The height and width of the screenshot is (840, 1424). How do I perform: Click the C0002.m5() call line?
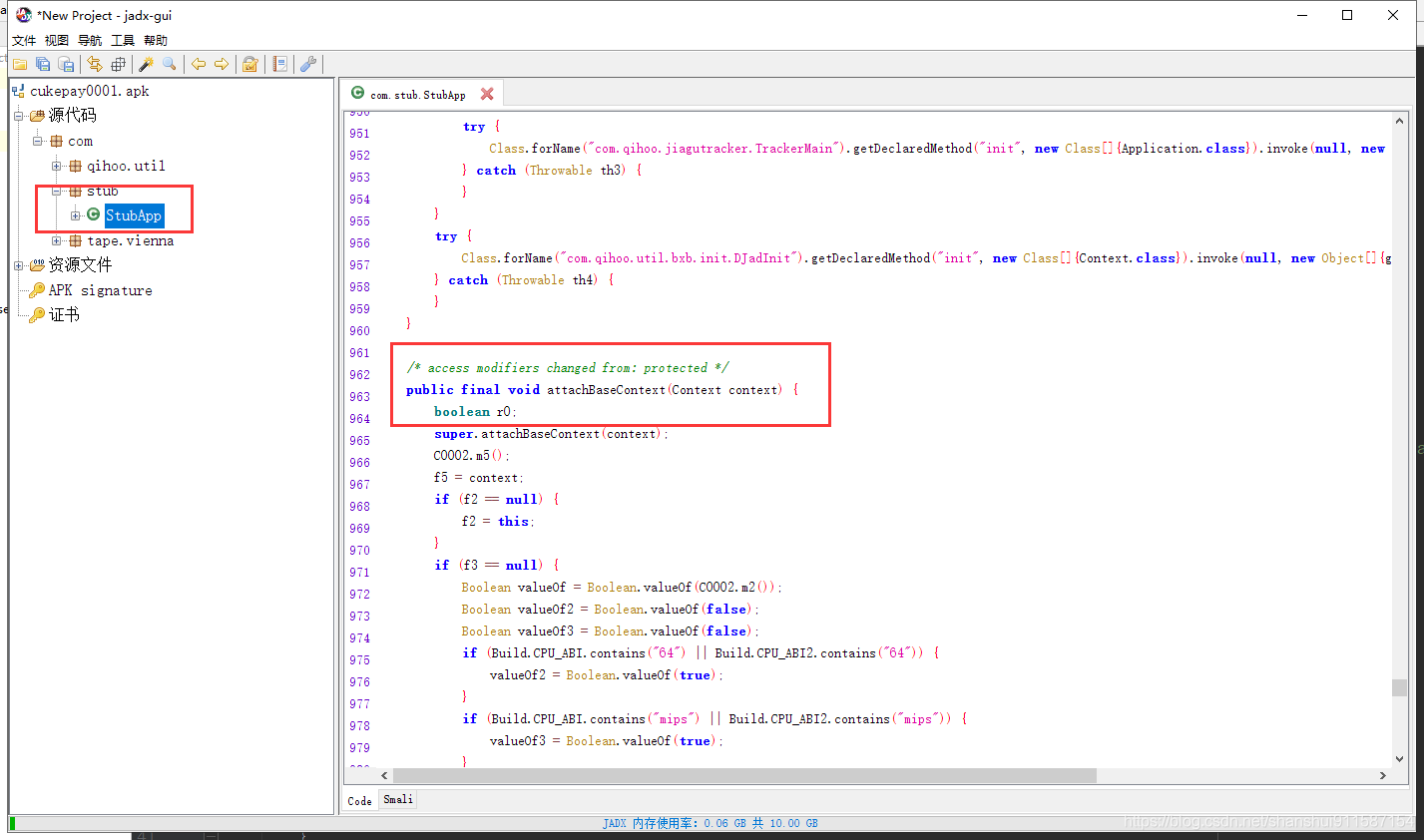[x=471, y=456]
